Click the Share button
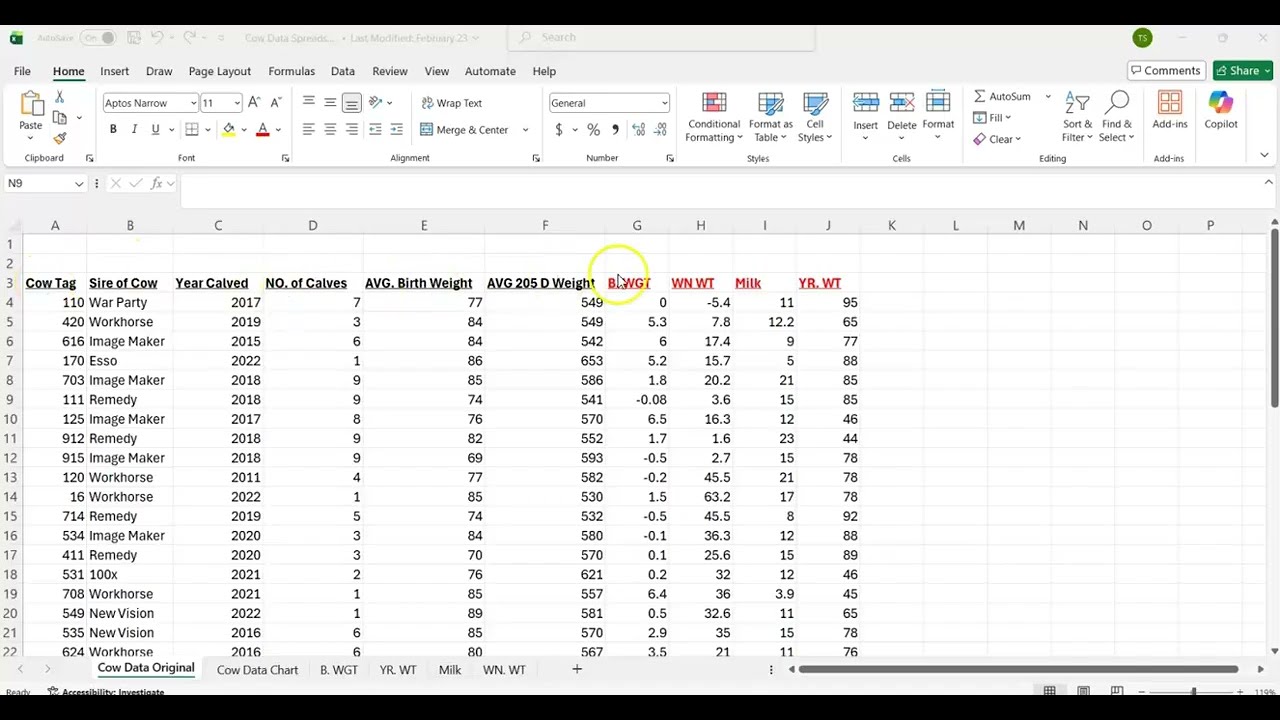1280x720 pixels. pos(1242,71)
